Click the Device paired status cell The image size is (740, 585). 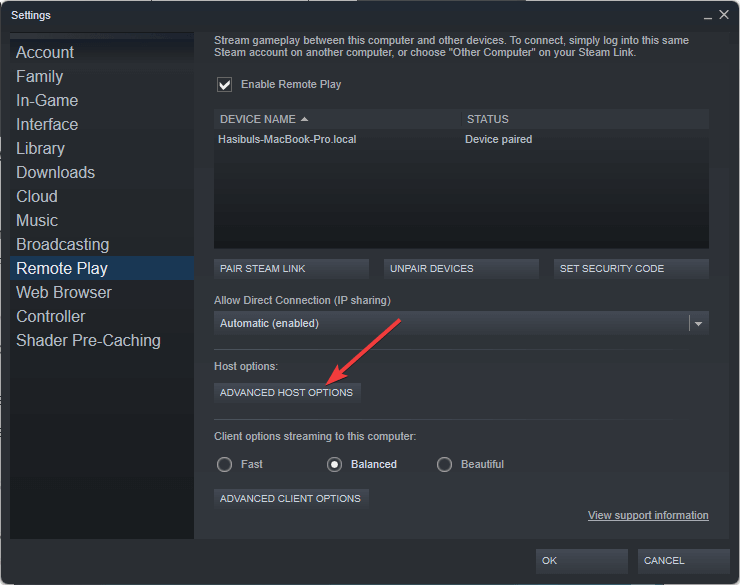498,140
